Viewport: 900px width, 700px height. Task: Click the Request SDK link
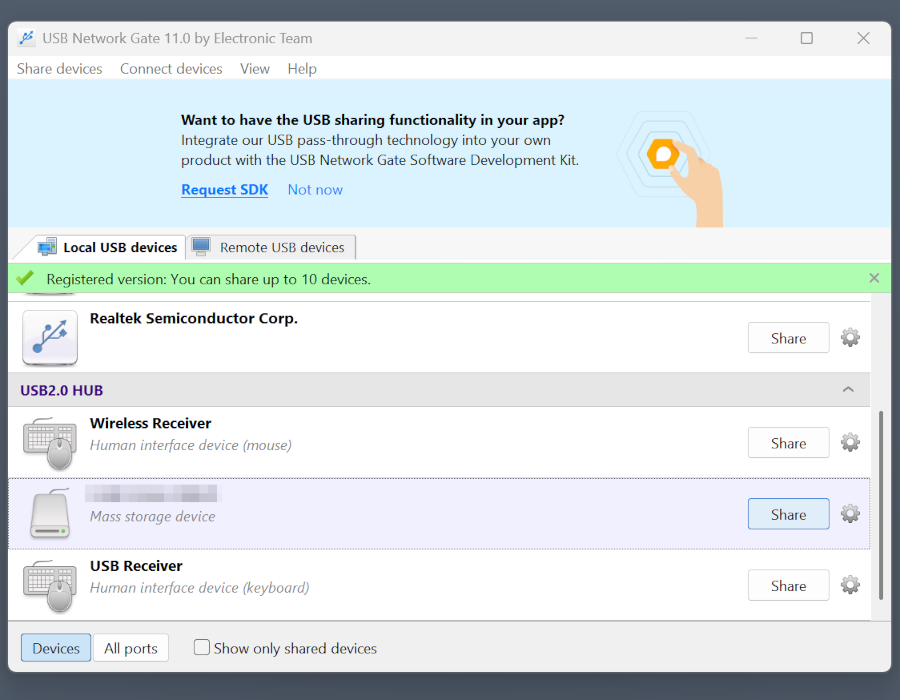pyautogui.click(x=224, y=190)
